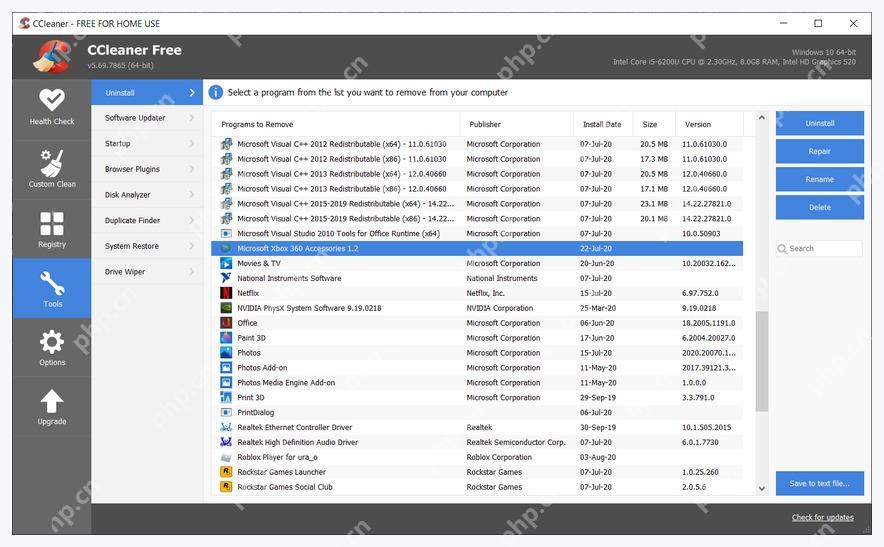
Task: Click the PrintDialog icon
Action: [226, 412]
